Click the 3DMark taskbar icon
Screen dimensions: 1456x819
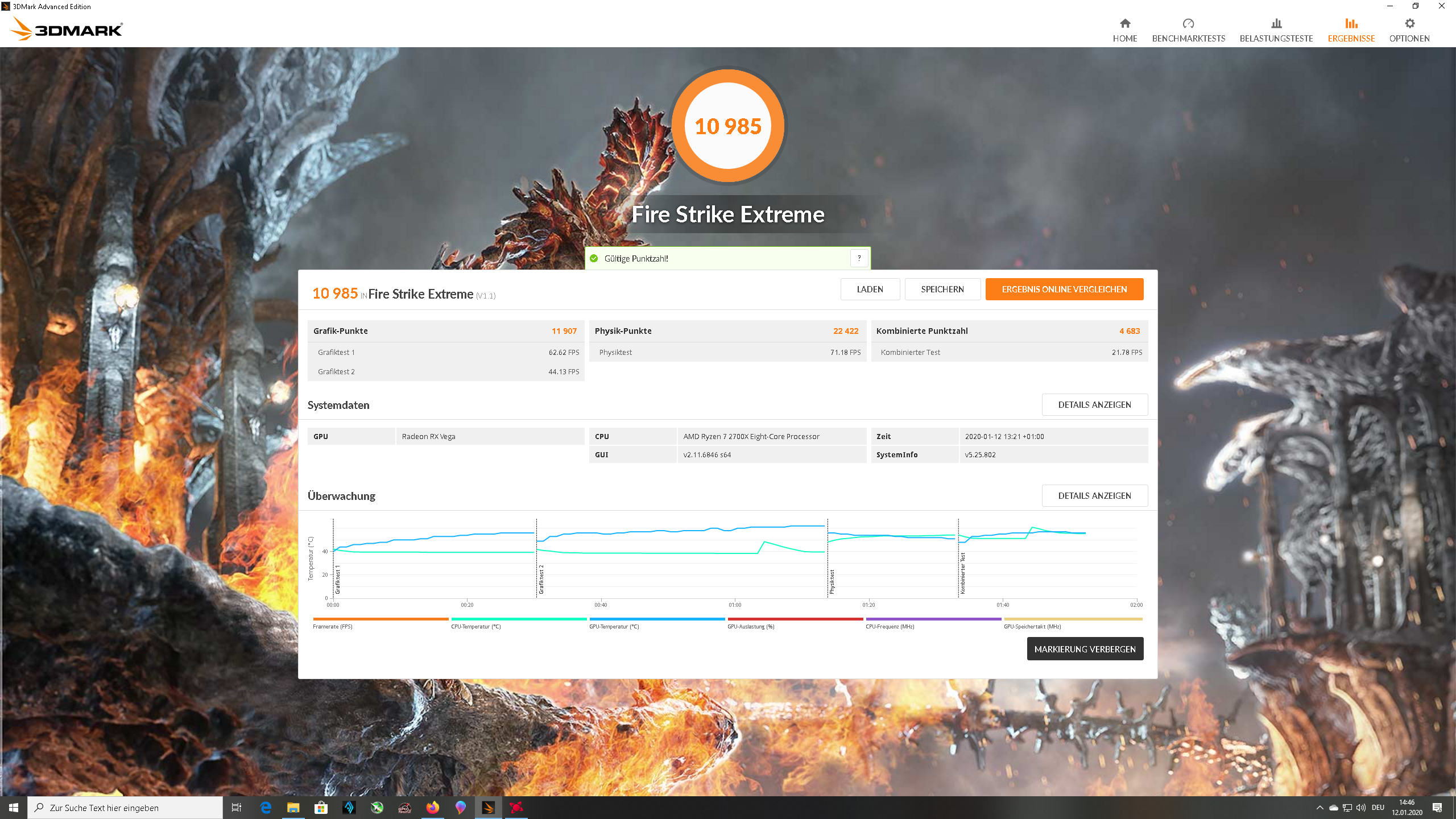(488, 808)
